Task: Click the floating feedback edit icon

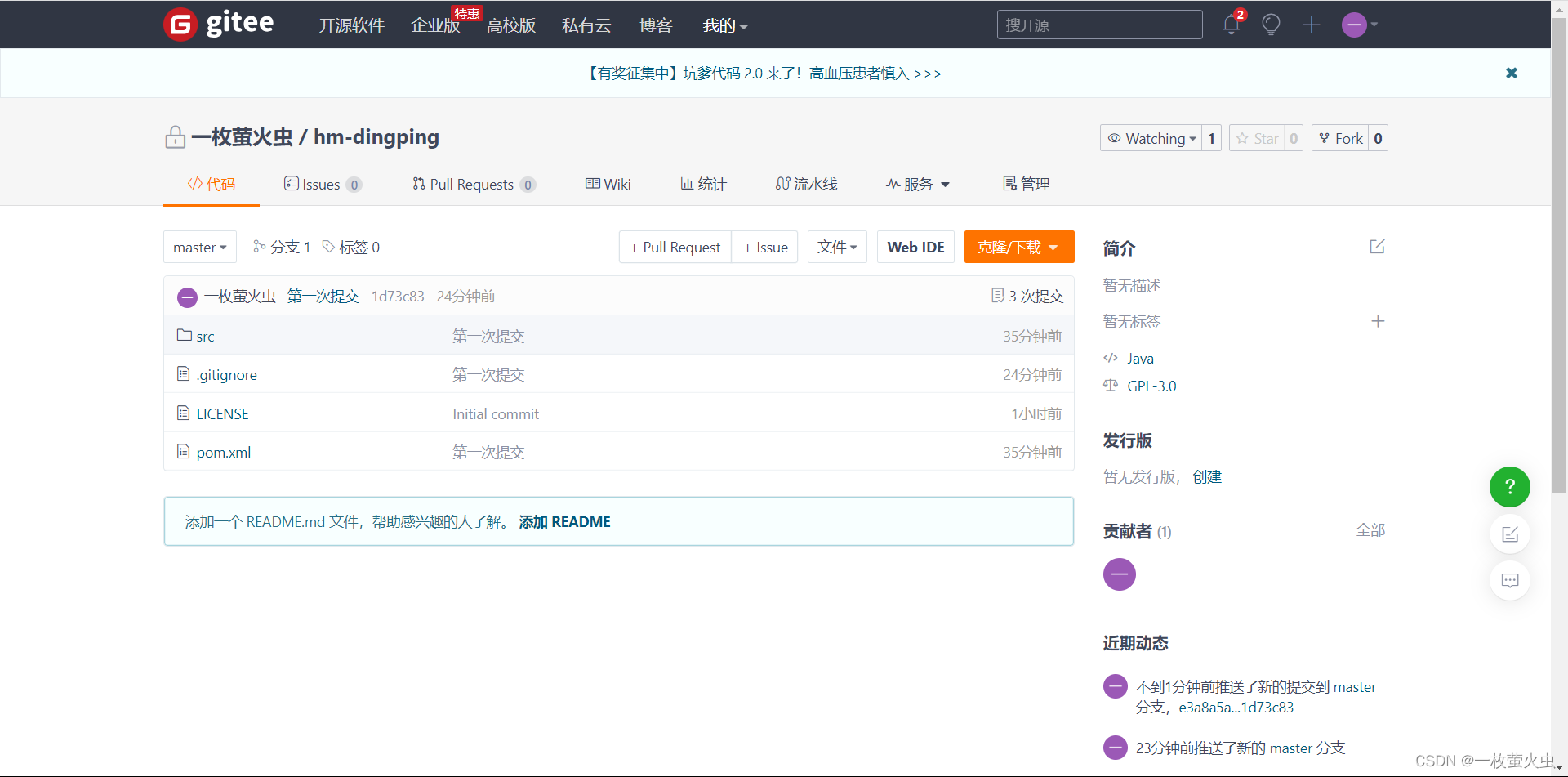Action: coord(1510,534)
